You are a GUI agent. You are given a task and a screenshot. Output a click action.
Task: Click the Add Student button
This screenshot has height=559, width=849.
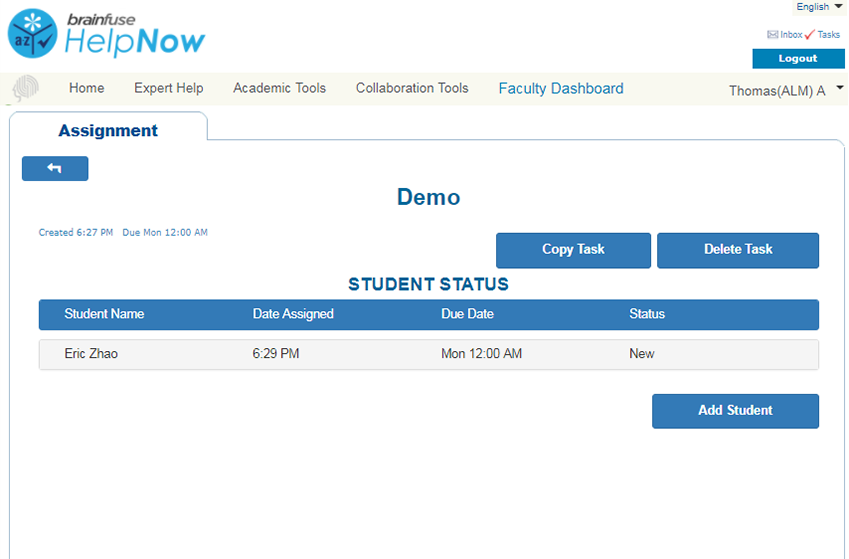(735, 411)
